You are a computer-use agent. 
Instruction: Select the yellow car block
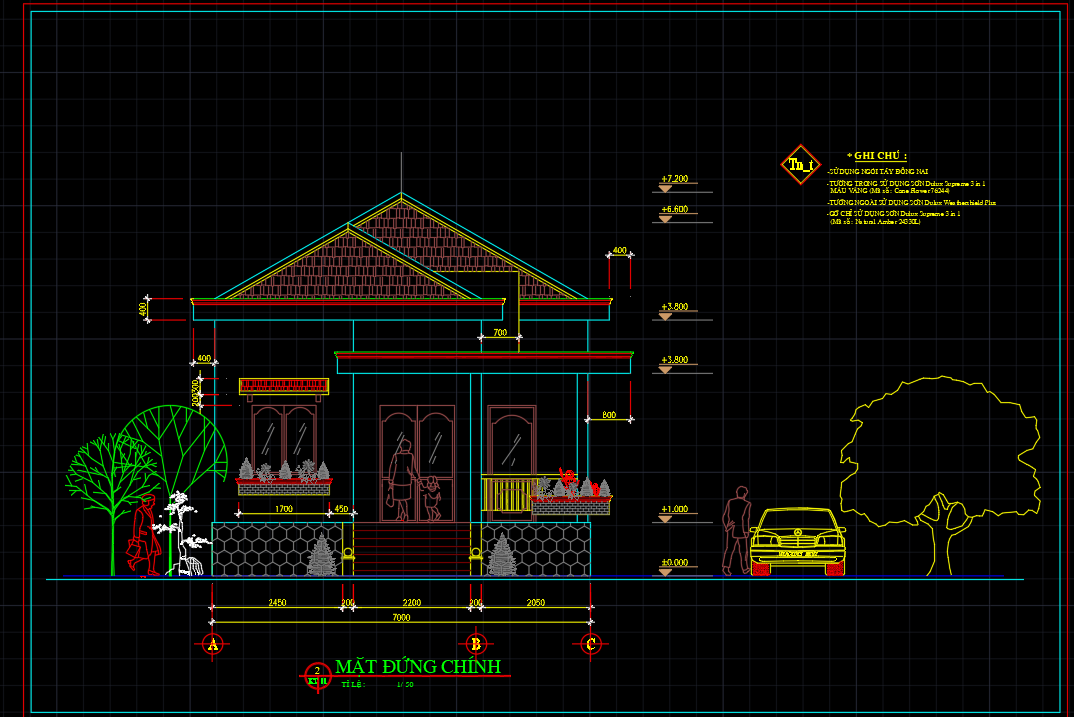click(x=798, y=542)
